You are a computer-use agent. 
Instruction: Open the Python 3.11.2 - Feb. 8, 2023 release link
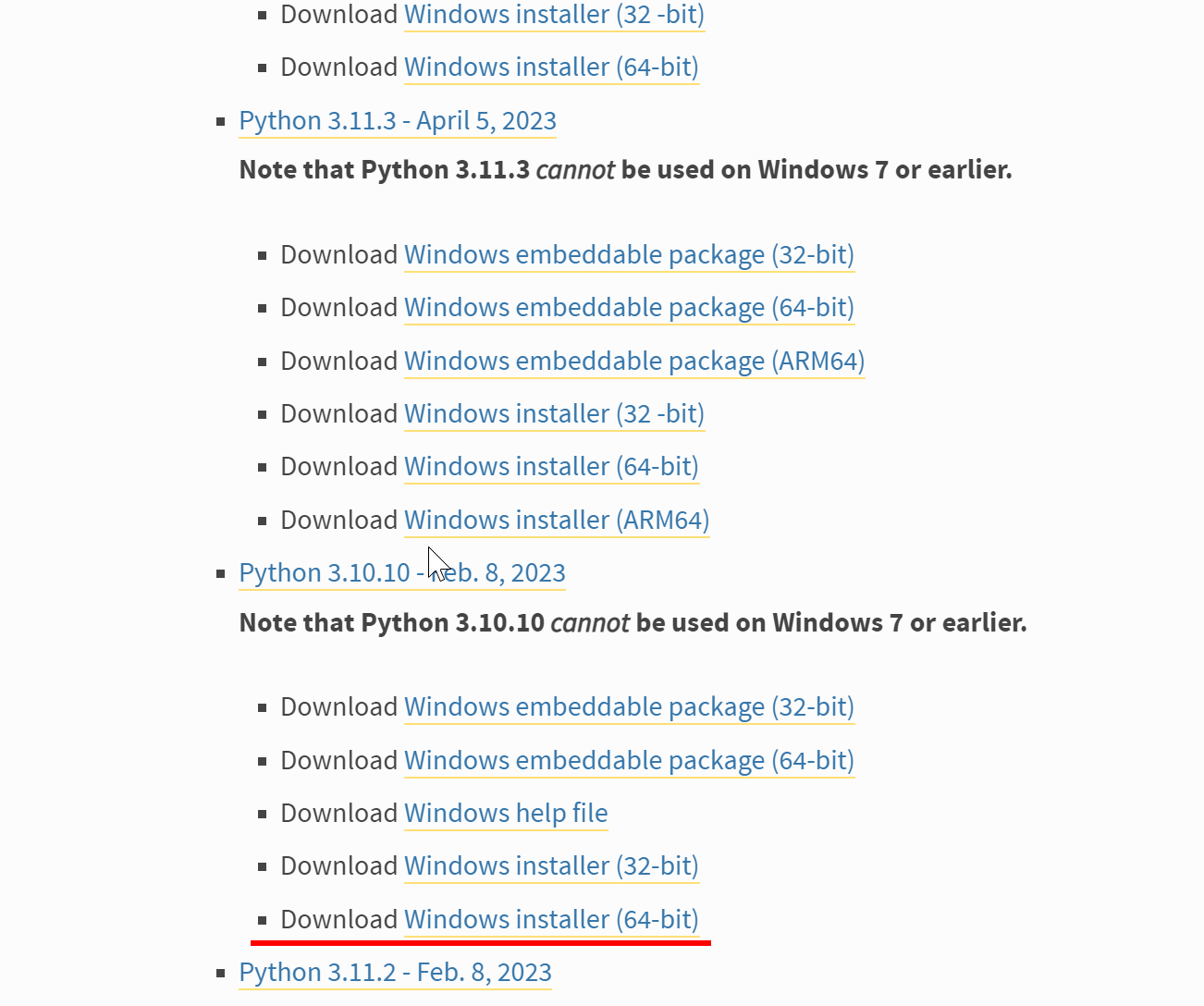coord(395,973)
